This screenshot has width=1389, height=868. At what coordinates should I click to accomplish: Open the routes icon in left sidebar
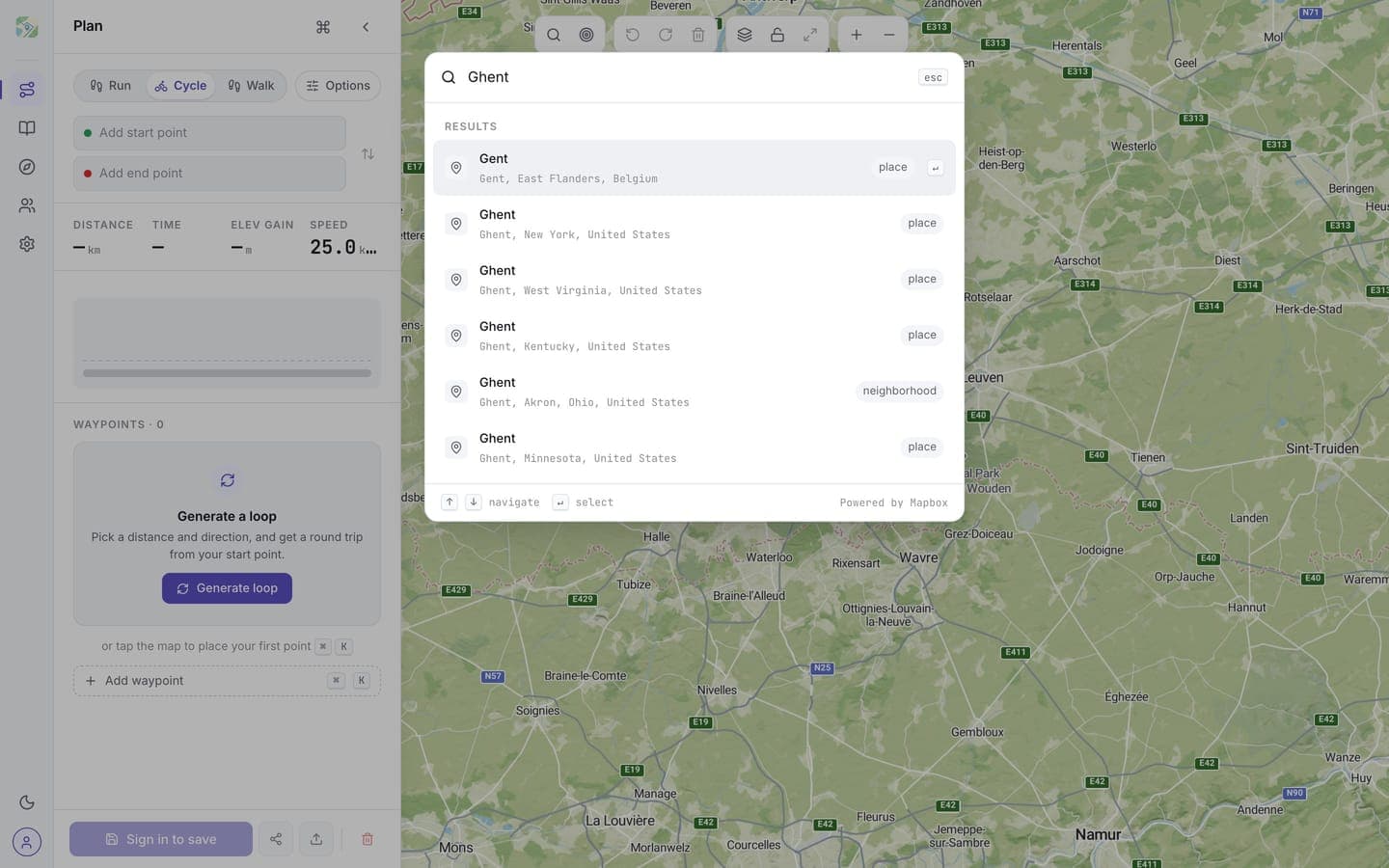tap(27, 90)
